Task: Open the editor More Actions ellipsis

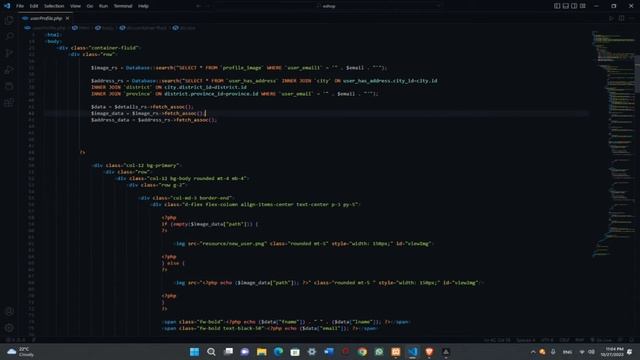Action: pos(631,18)
